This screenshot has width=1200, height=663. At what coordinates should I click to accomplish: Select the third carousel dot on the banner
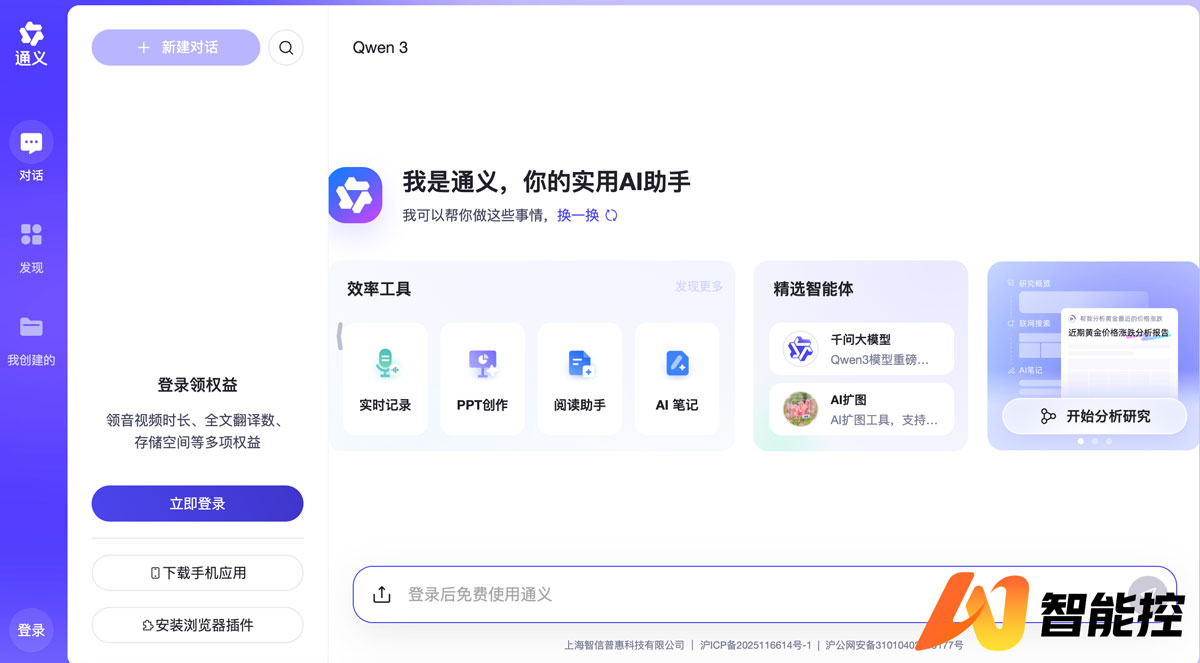click(x=1109, y=441)
